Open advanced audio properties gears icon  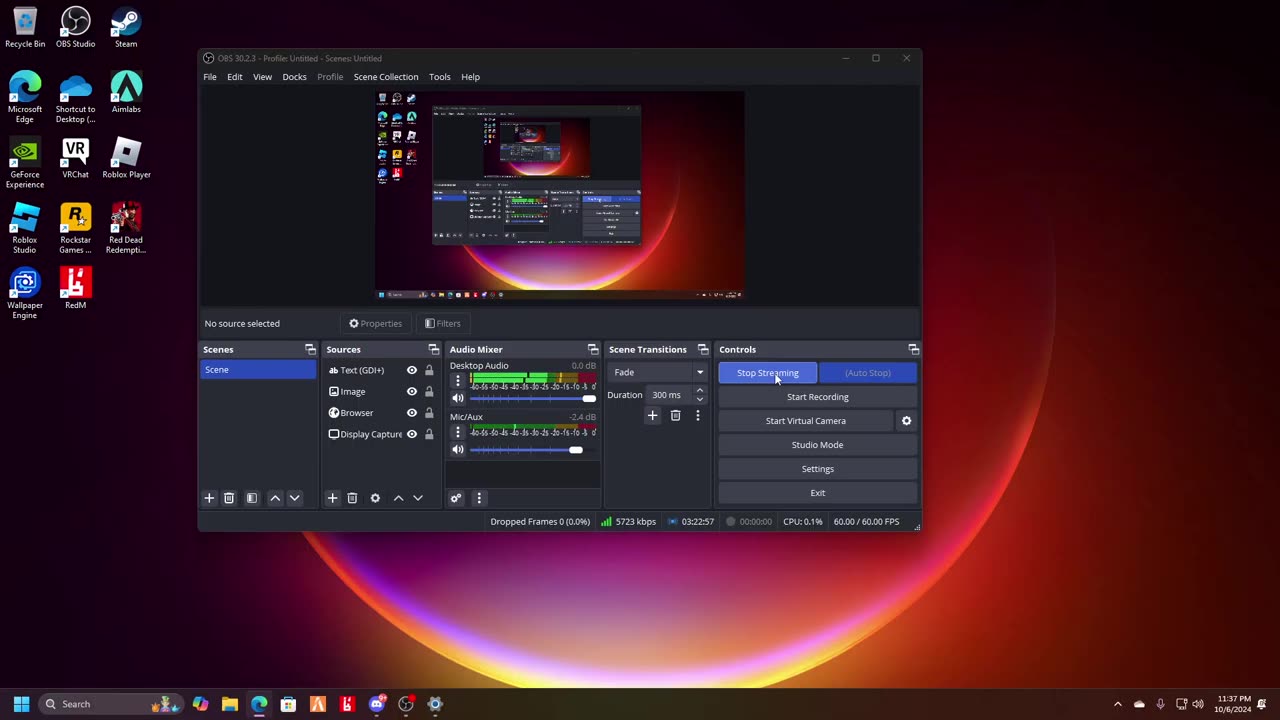pyautogui.click(x=456, y=498)
